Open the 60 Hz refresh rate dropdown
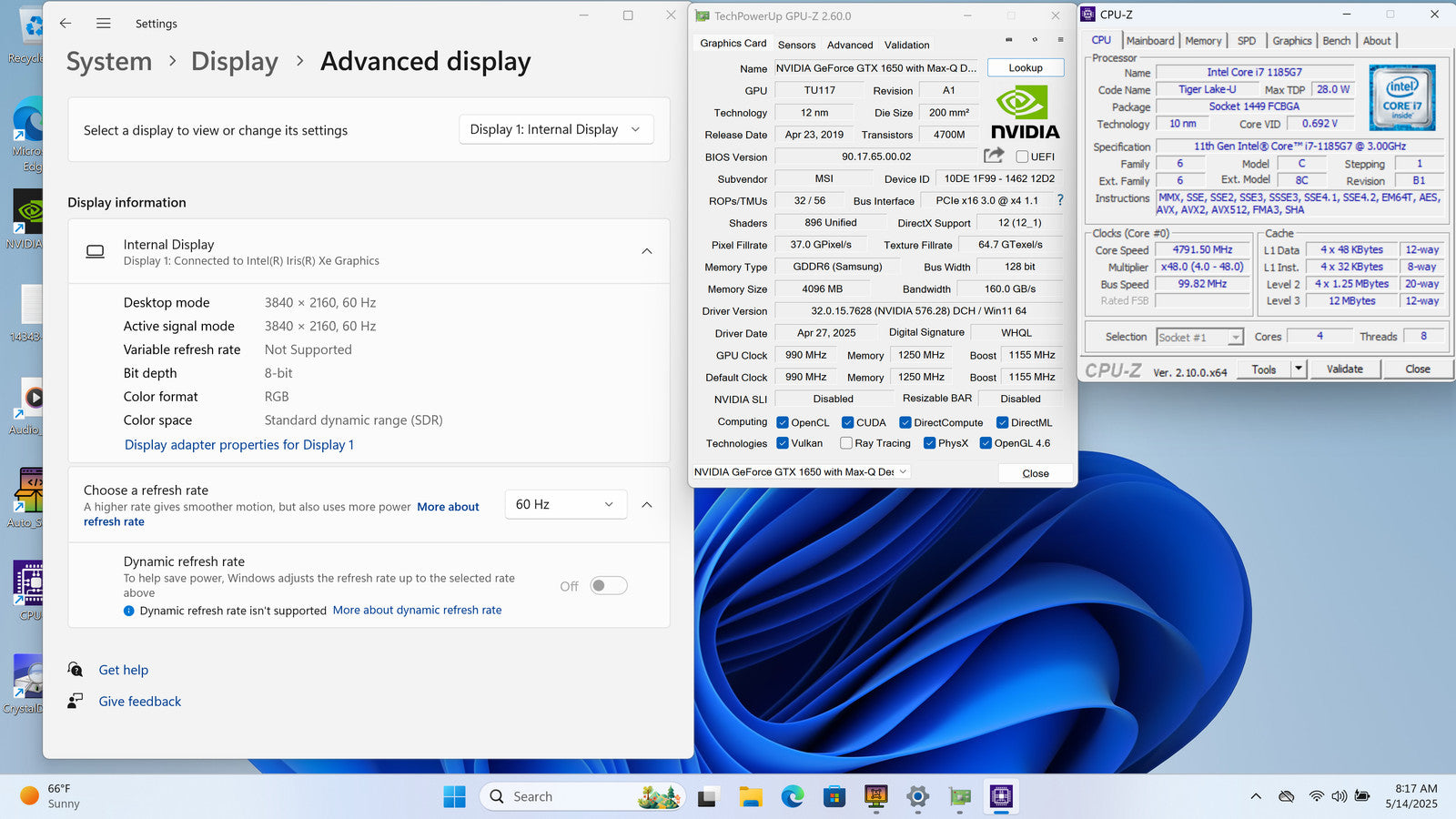1456x819 pixels. pos(565,504)
